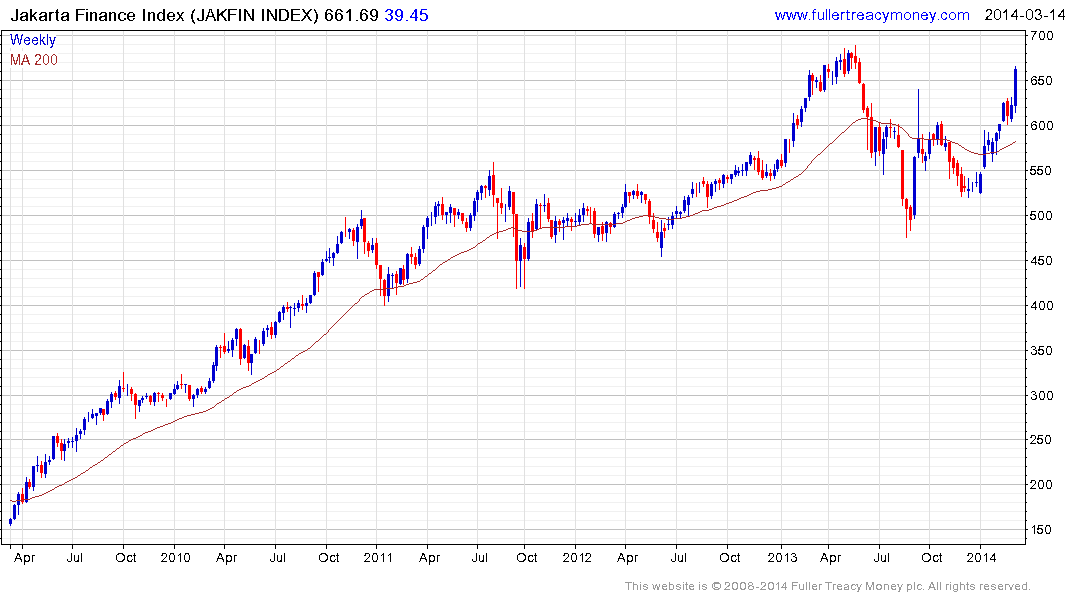Click the 650 price axis label
Image resolution: width=1075 pixels, height=600 pixels.
pos(1041,80)
